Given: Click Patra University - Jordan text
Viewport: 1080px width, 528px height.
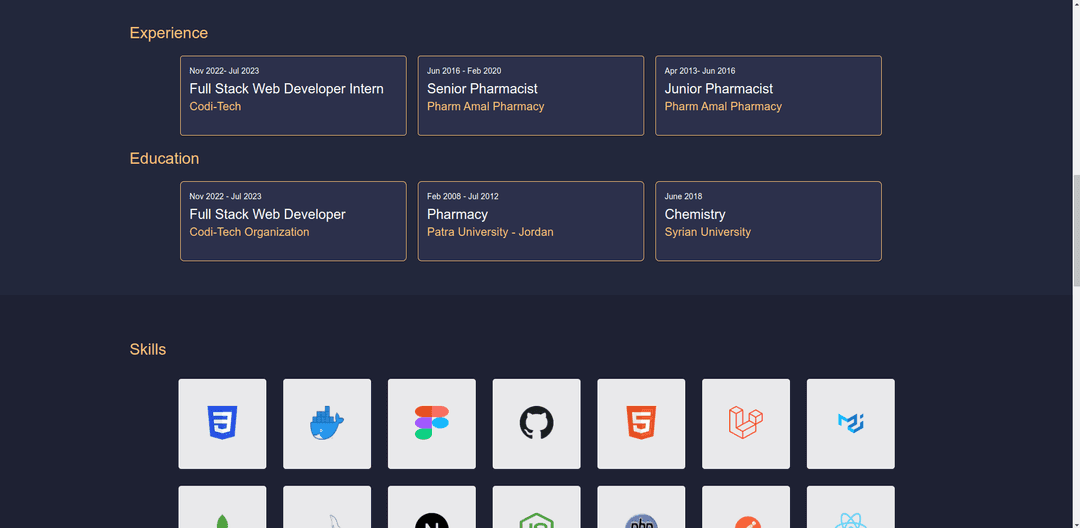Looking at the screenshot, I should 490,233.
